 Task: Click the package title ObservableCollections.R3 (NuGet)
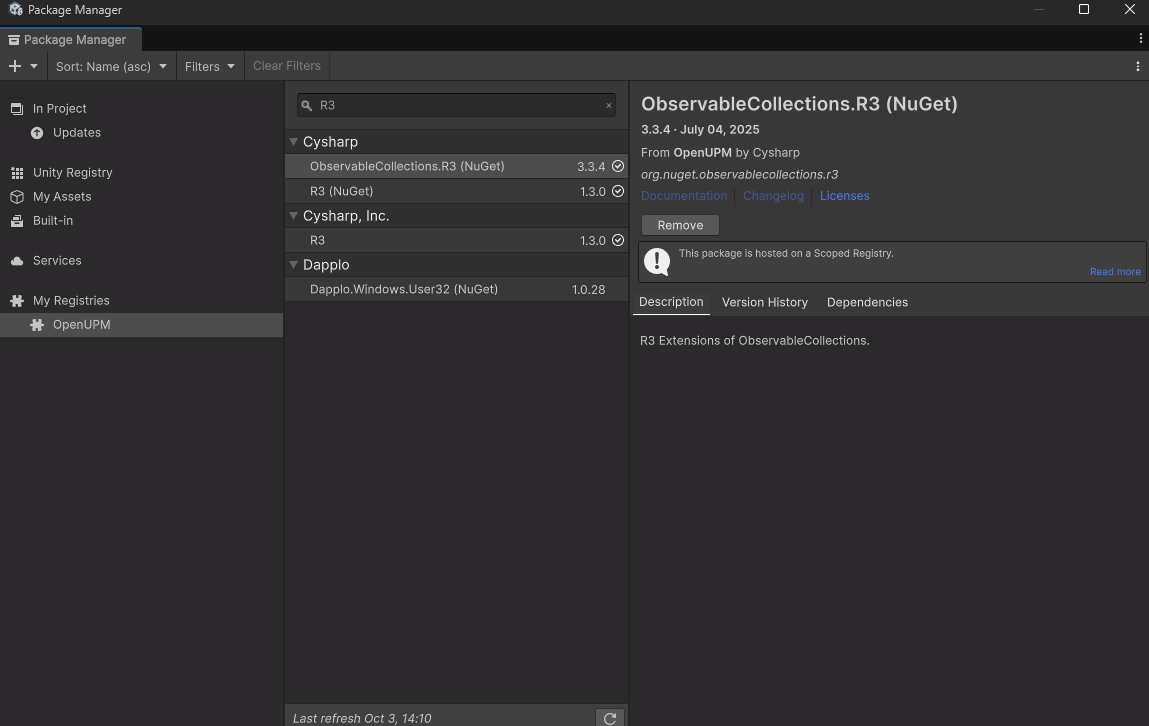pos(799,104)
